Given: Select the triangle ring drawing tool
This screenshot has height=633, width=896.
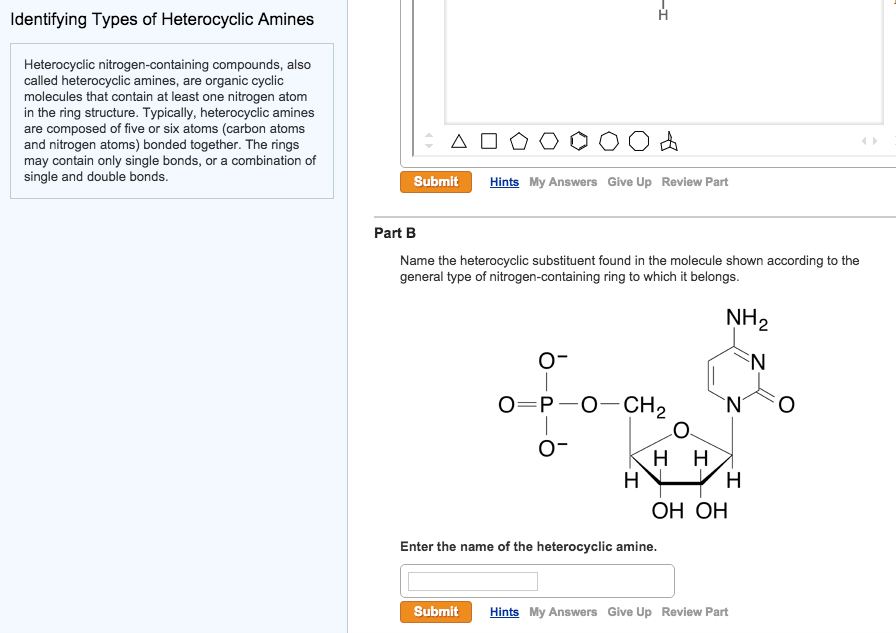Looking at the screenshot, I should click(x=459, y=141).
